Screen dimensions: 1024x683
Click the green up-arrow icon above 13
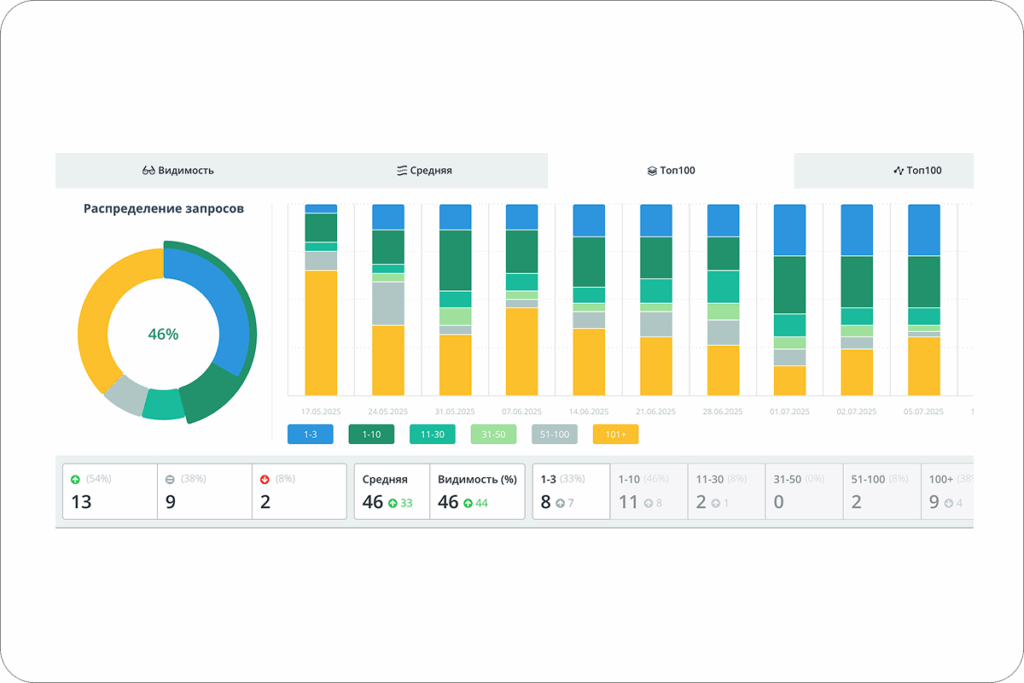click(75, 479)
